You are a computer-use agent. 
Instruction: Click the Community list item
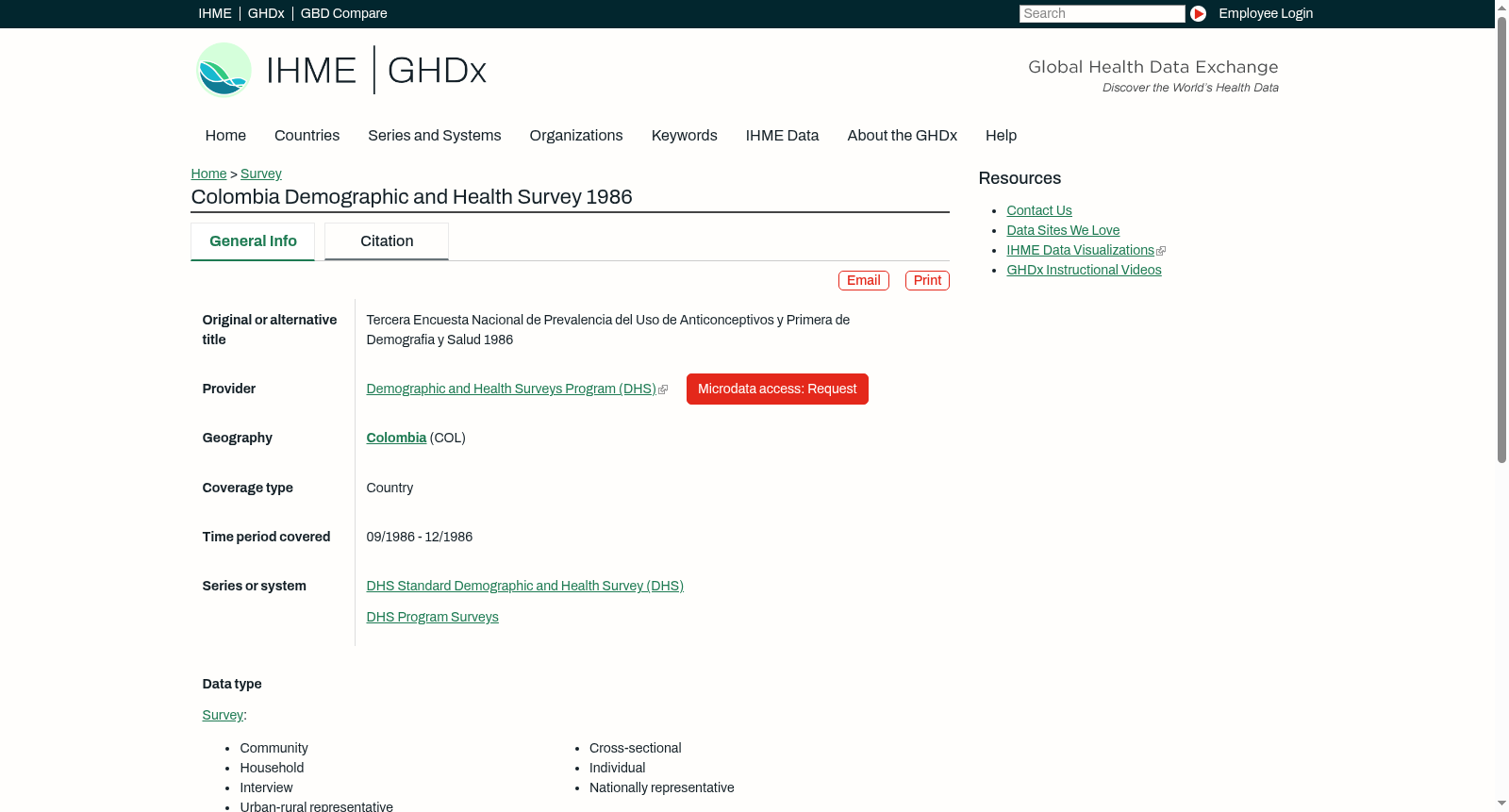click(274, 748)
